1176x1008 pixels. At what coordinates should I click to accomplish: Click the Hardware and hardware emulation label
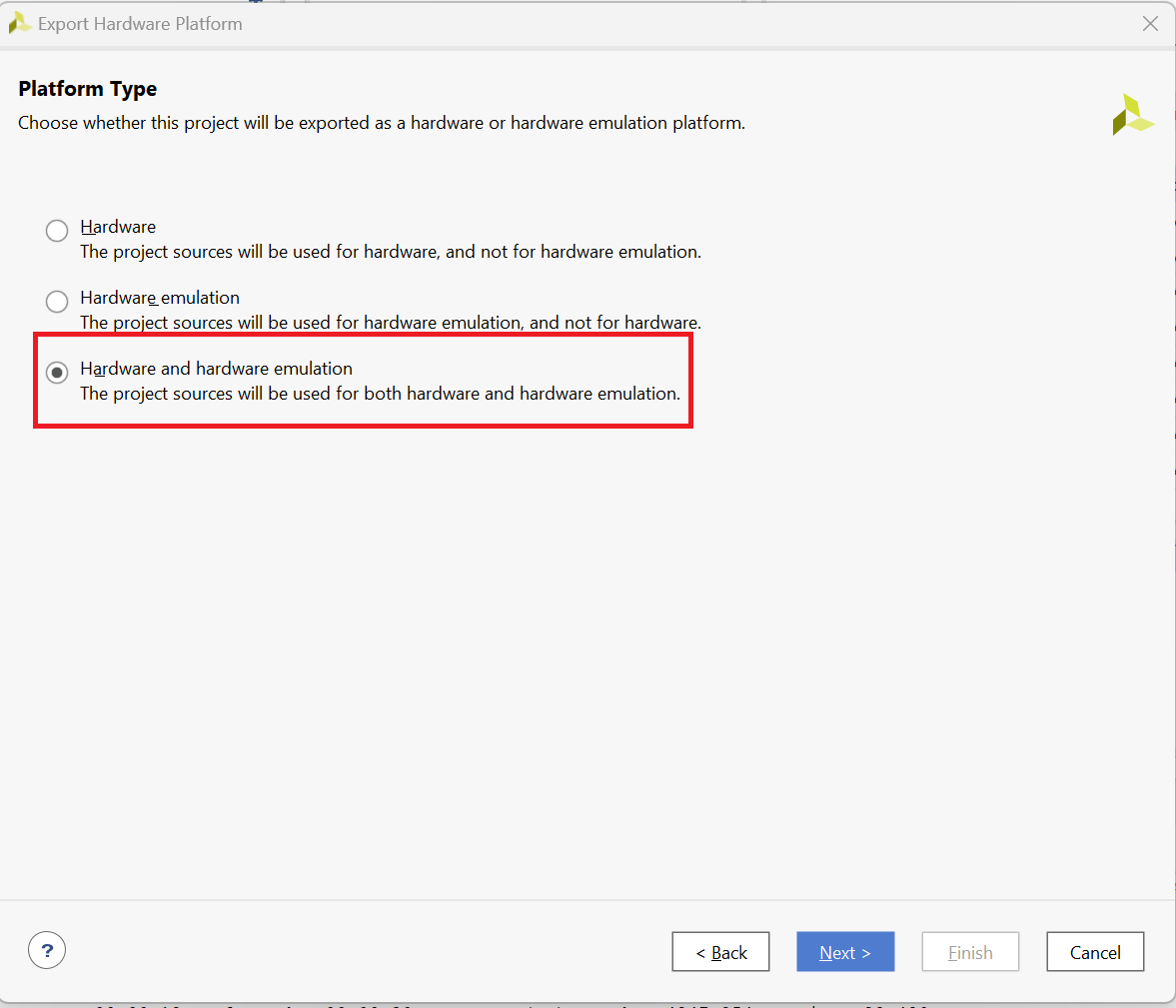pos(216,369)
